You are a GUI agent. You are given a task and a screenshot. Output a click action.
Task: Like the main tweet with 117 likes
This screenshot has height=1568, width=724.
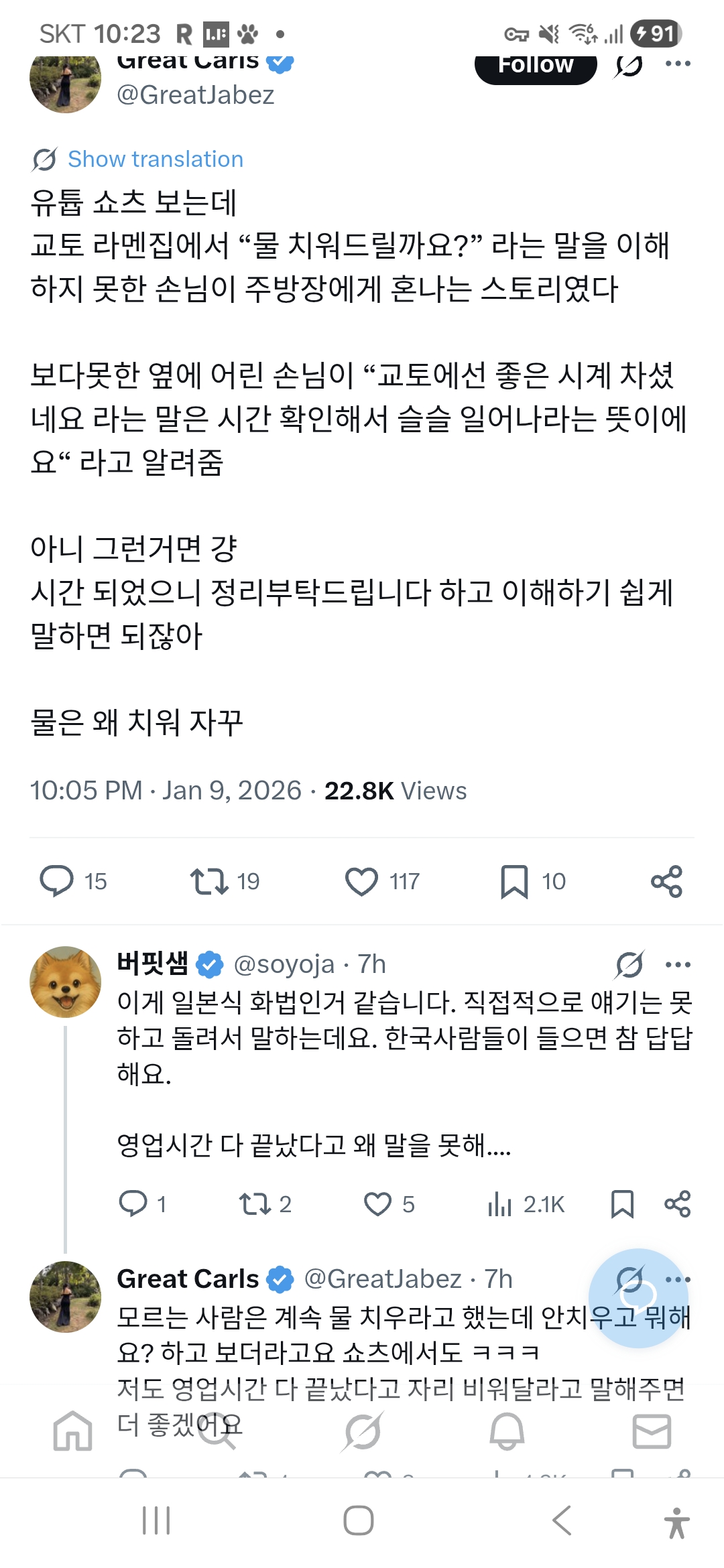point(362,881)
